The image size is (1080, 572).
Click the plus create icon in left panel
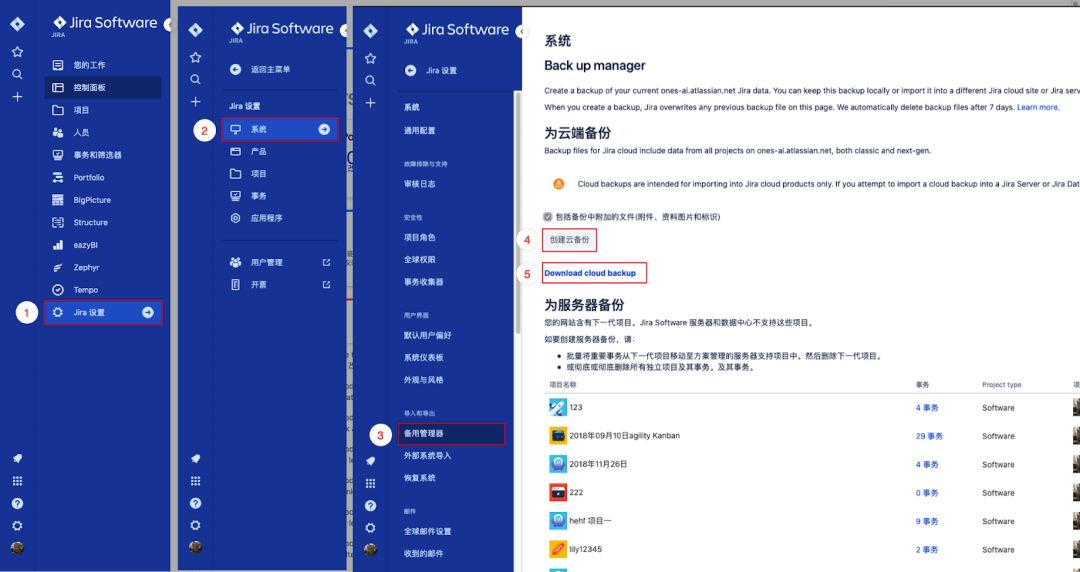click(17, 97)
